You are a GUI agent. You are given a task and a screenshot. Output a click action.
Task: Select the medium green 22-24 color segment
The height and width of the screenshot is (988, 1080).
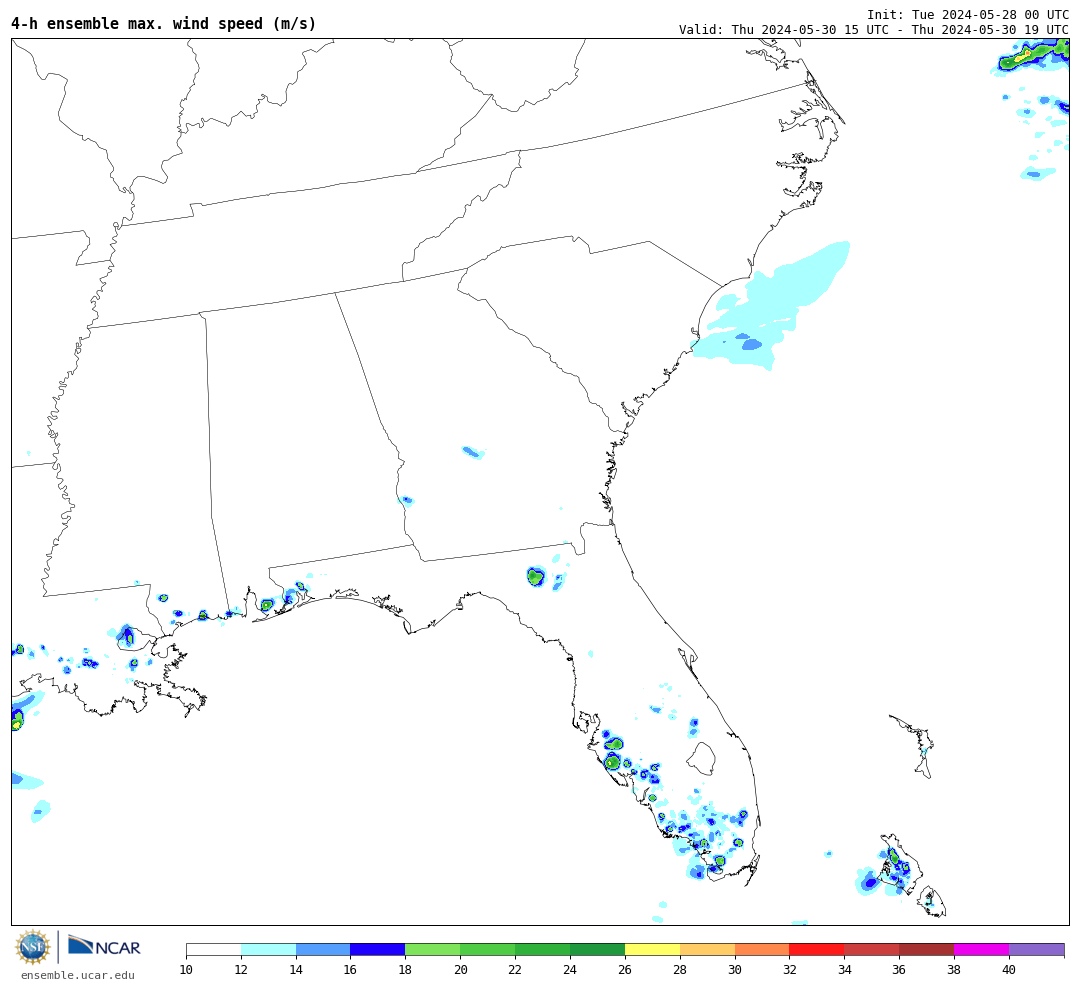[543, 950]
